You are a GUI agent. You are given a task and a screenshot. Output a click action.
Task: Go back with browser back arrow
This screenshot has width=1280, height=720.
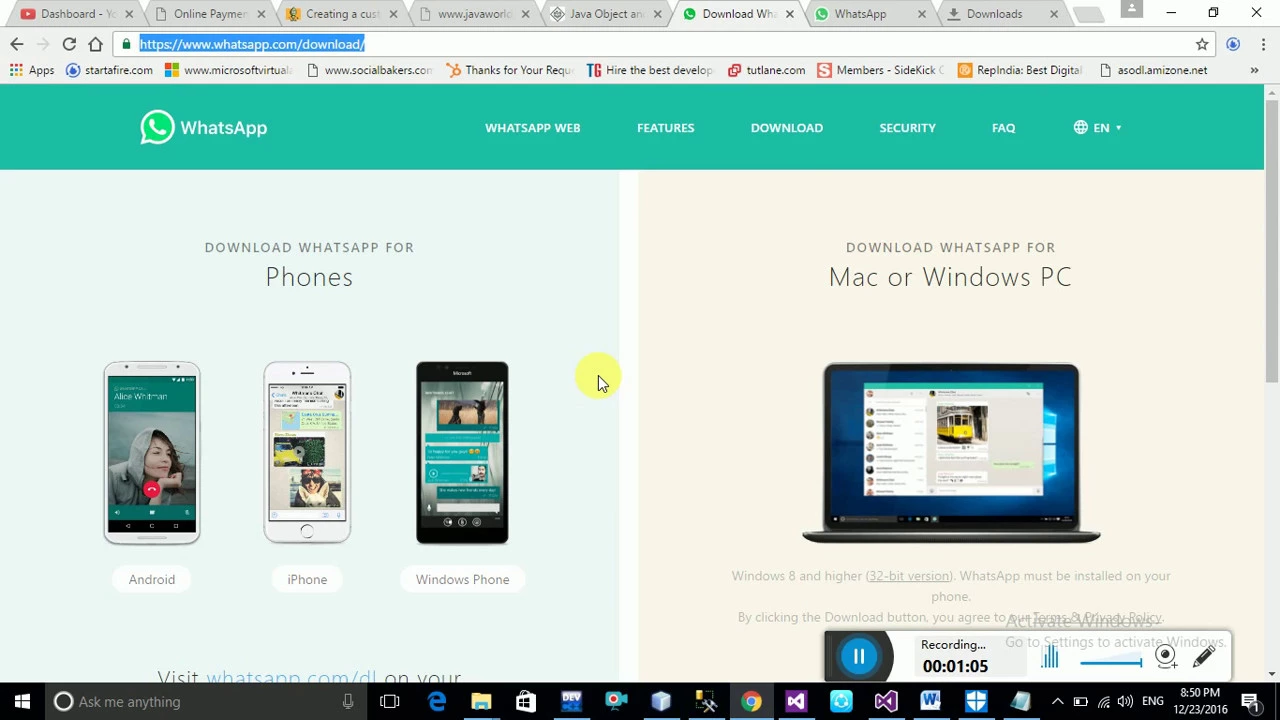[17, 44]
